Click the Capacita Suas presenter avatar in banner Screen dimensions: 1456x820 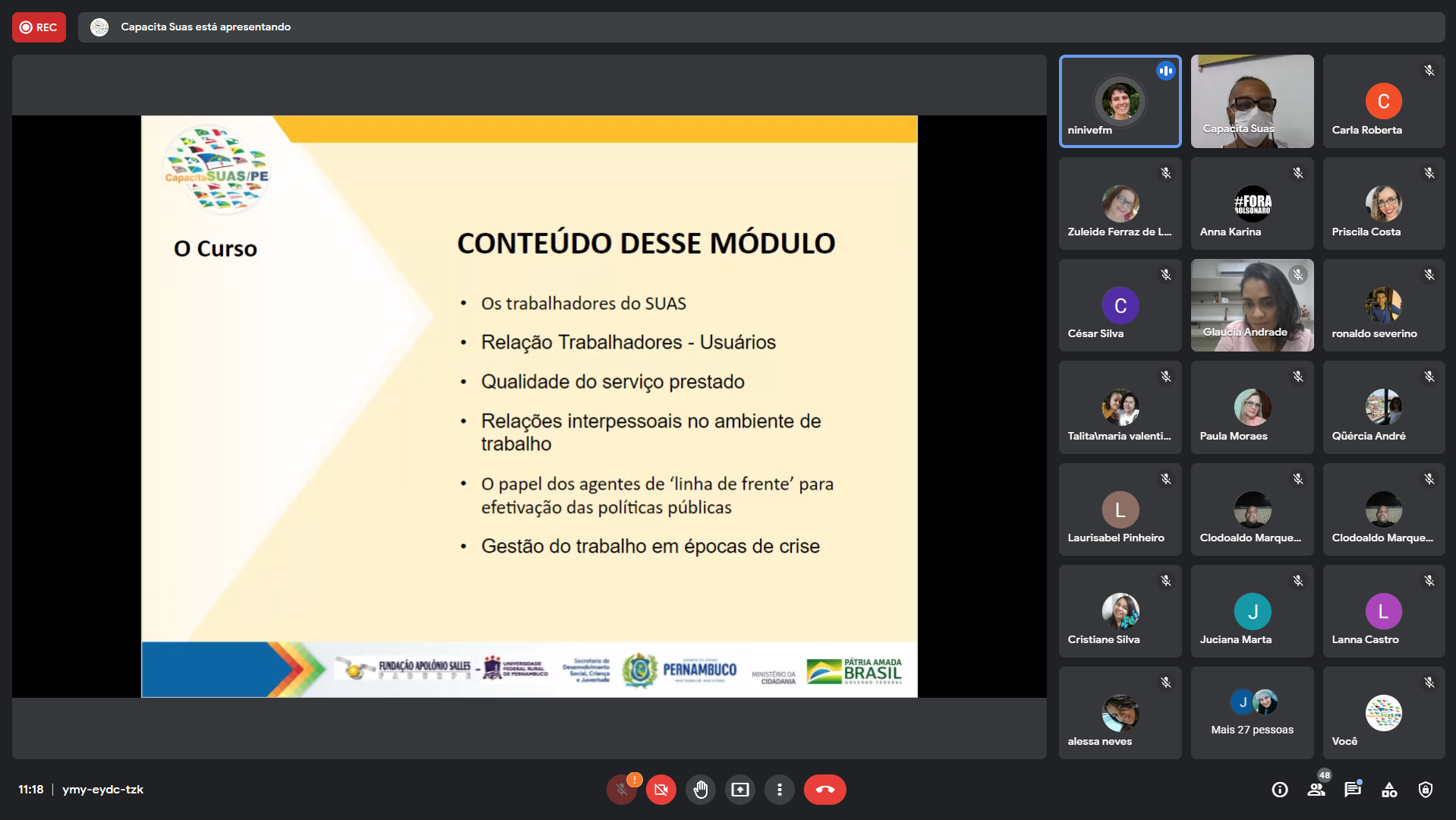[99, 27]
